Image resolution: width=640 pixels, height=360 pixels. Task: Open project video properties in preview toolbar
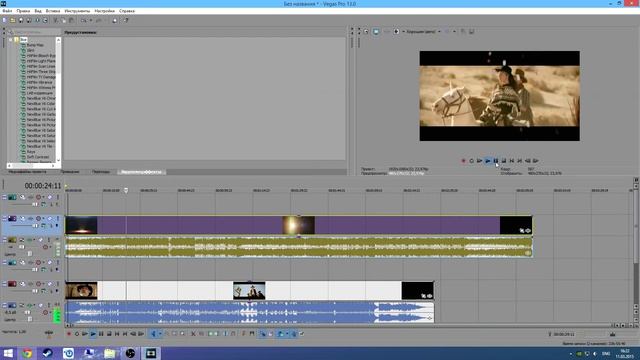click(x=366, y=31)
